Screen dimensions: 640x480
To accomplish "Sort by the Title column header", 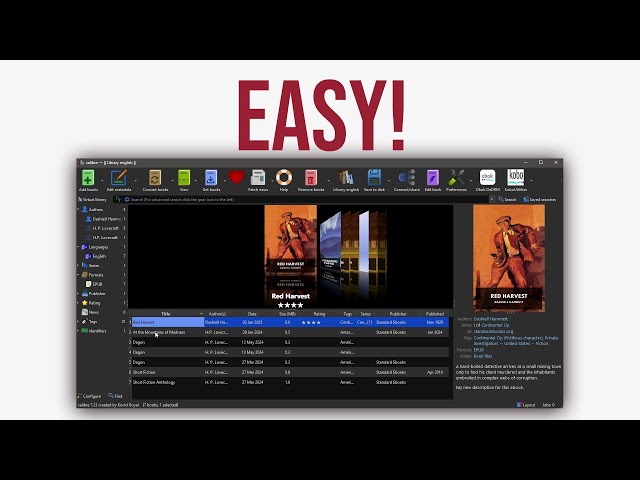I will [x=166, y=314].
